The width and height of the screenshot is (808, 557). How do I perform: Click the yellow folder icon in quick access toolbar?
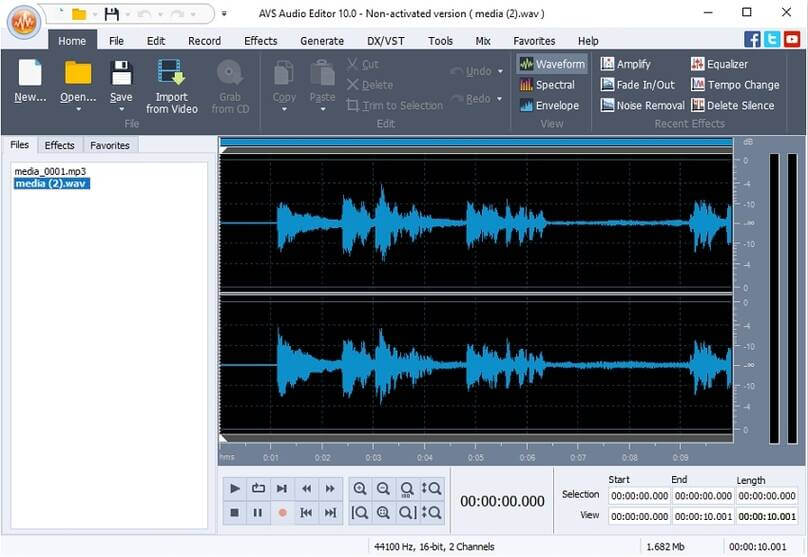coord(79,14)
